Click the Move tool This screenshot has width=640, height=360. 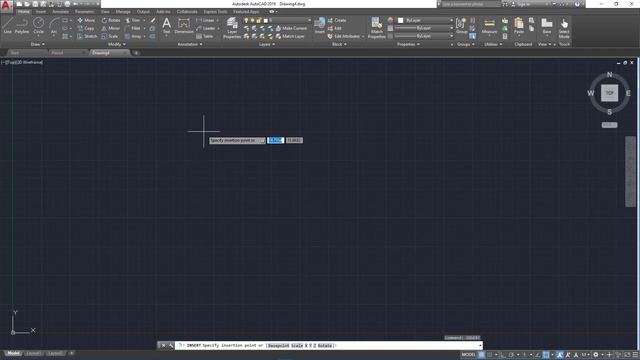tap(86, 20)
